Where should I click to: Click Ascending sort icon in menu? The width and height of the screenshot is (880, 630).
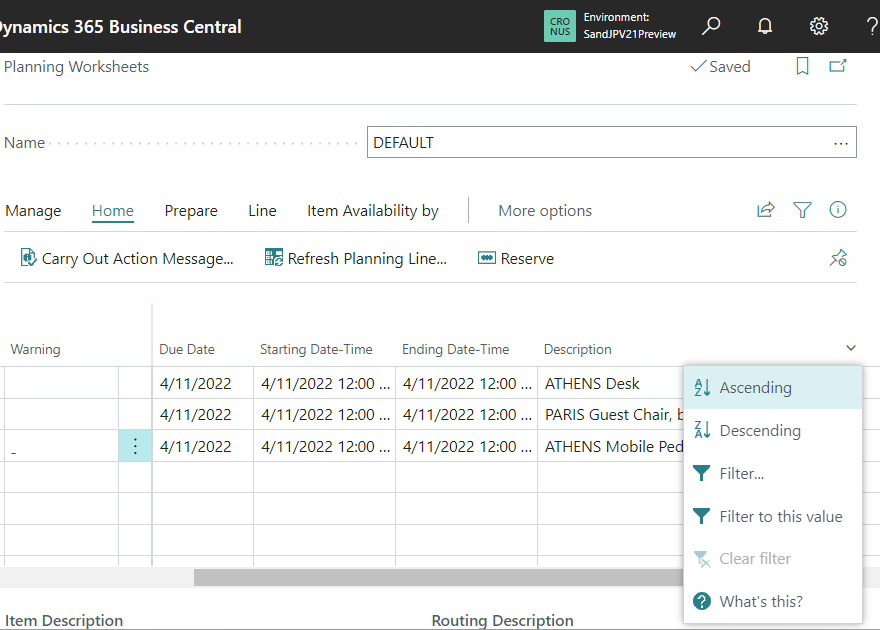[702, 388]
